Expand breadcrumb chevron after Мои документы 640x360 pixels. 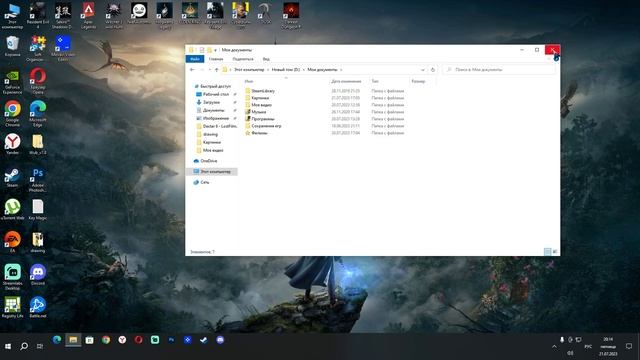tap(341, 70)
